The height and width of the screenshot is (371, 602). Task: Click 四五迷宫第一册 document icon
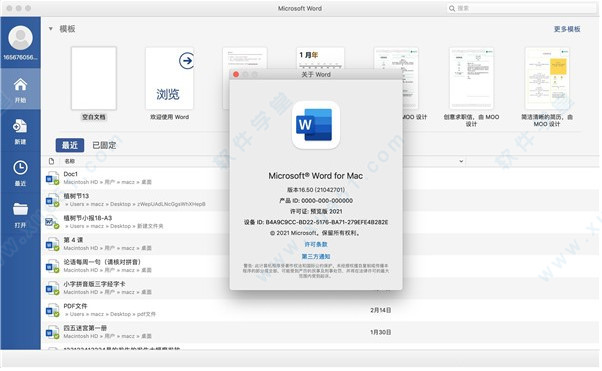[x=52, y=332]
